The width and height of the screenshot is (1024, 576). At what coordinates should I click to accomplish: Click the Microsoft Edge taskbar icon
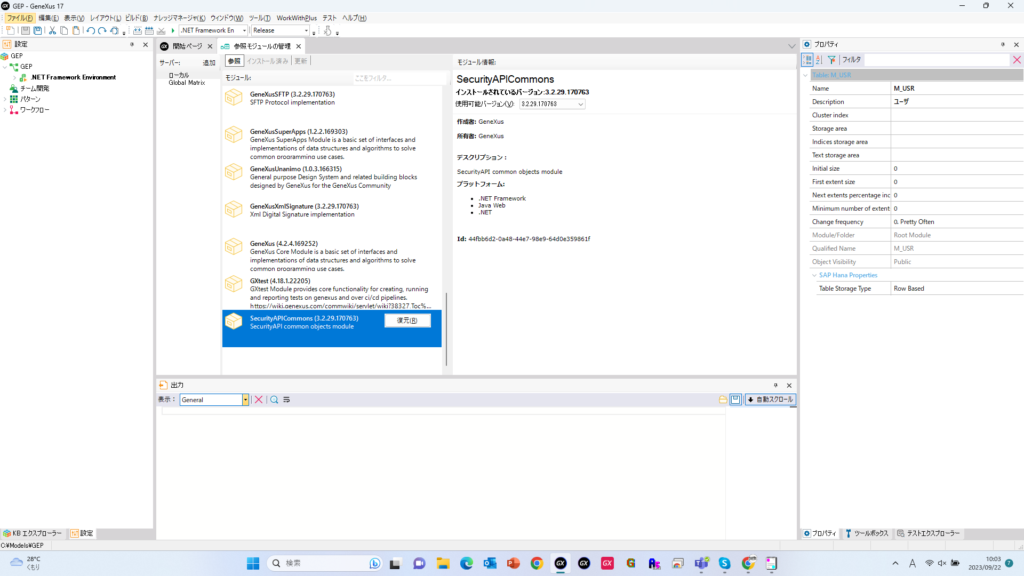[x=466, y=564]
